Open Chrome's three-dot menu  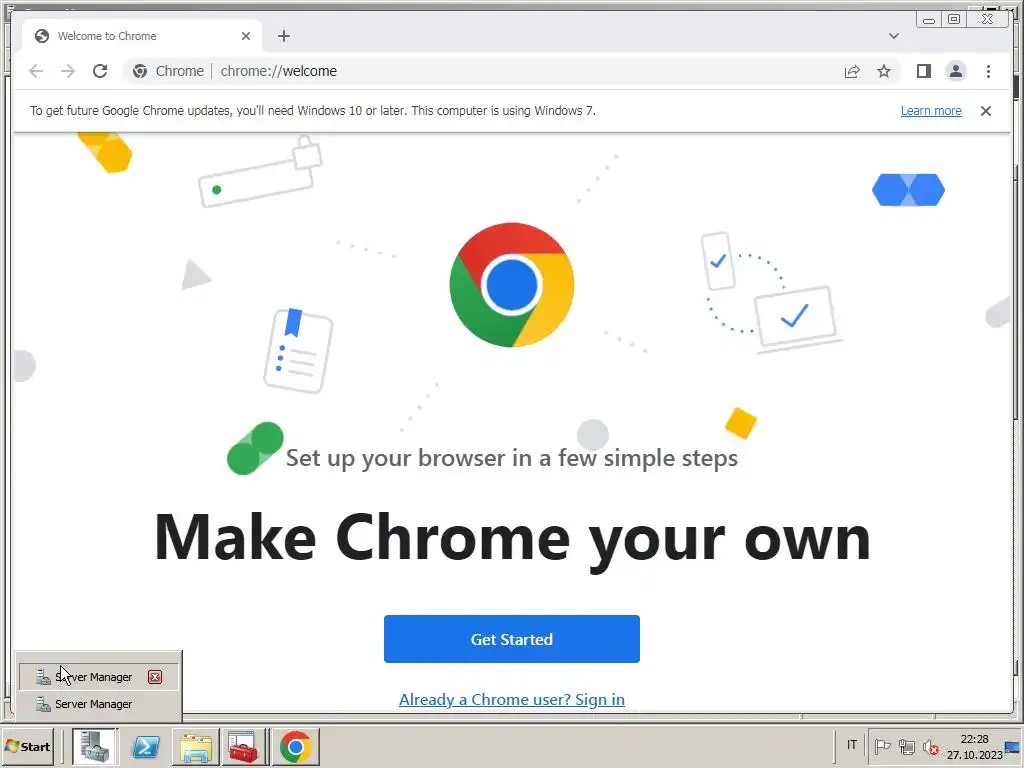click(988, 71)
